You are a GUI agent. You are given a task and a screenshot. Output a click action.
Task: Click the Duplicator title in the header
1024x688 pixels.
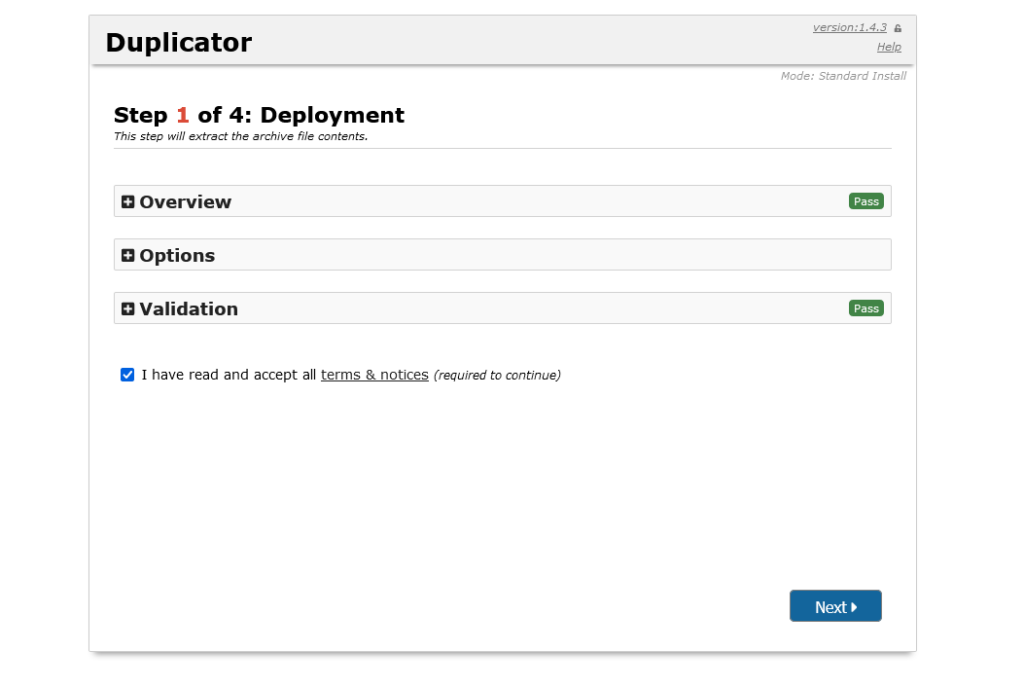[179, 42]
